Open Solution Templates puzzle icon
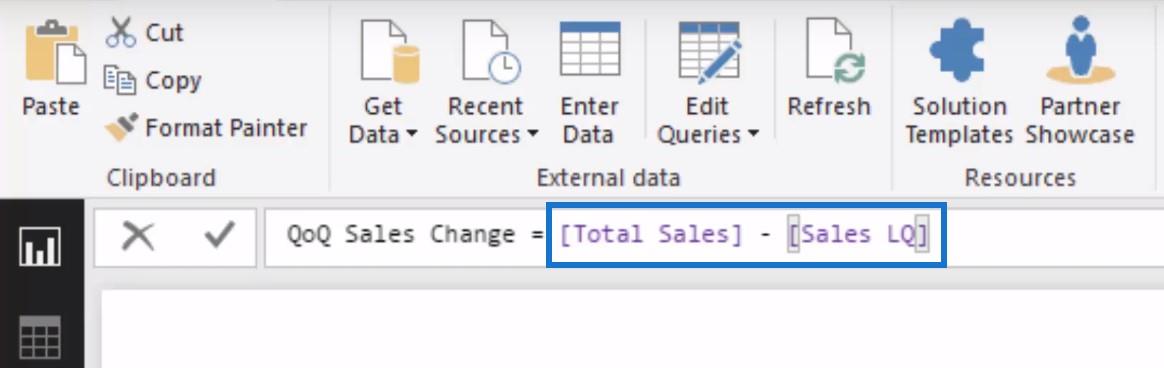Viewport: 1164px width, 368px height. pyautogui.click(x=958, y=50)
